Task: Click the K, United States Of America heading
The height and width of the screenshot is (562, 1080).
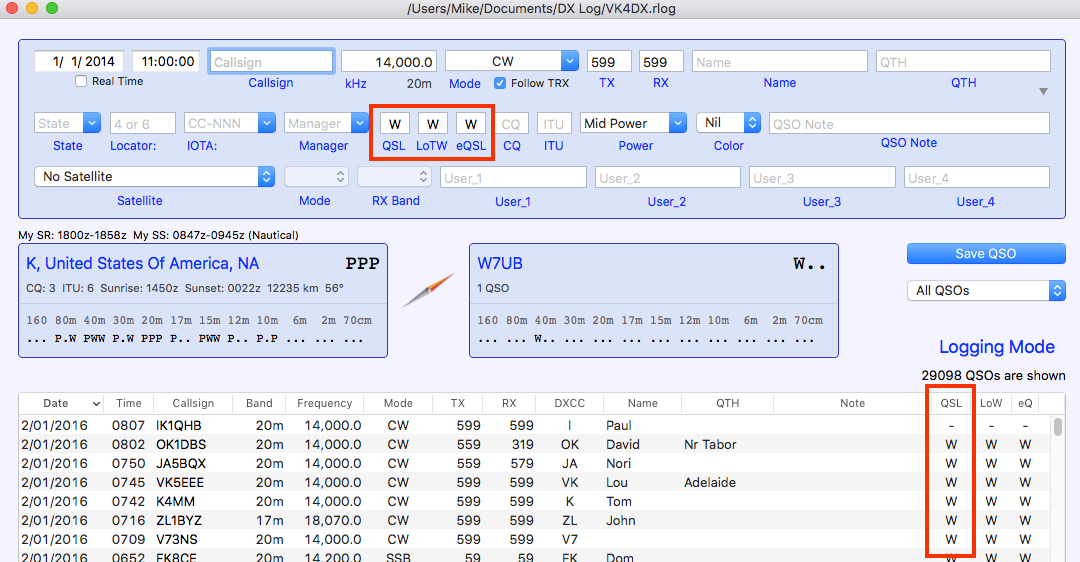Action: (x=143, y=263)
